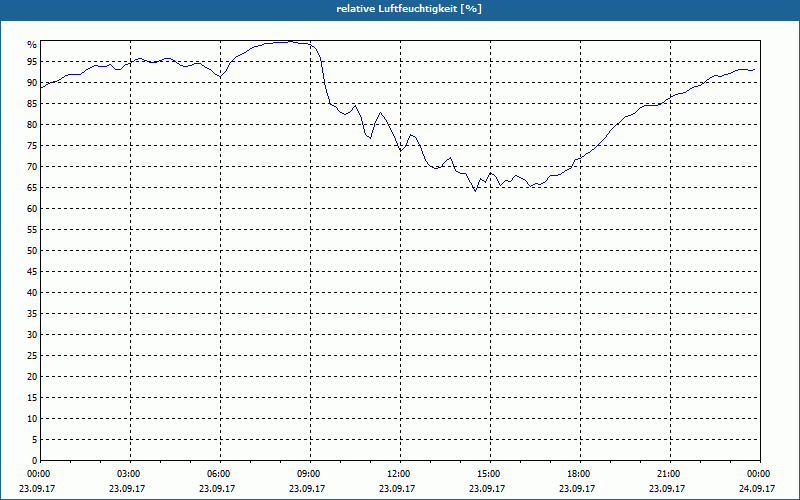The height and width of the screenshot is (500, 800).
Task: Click the y-axis value "65"
Action: 32,188
